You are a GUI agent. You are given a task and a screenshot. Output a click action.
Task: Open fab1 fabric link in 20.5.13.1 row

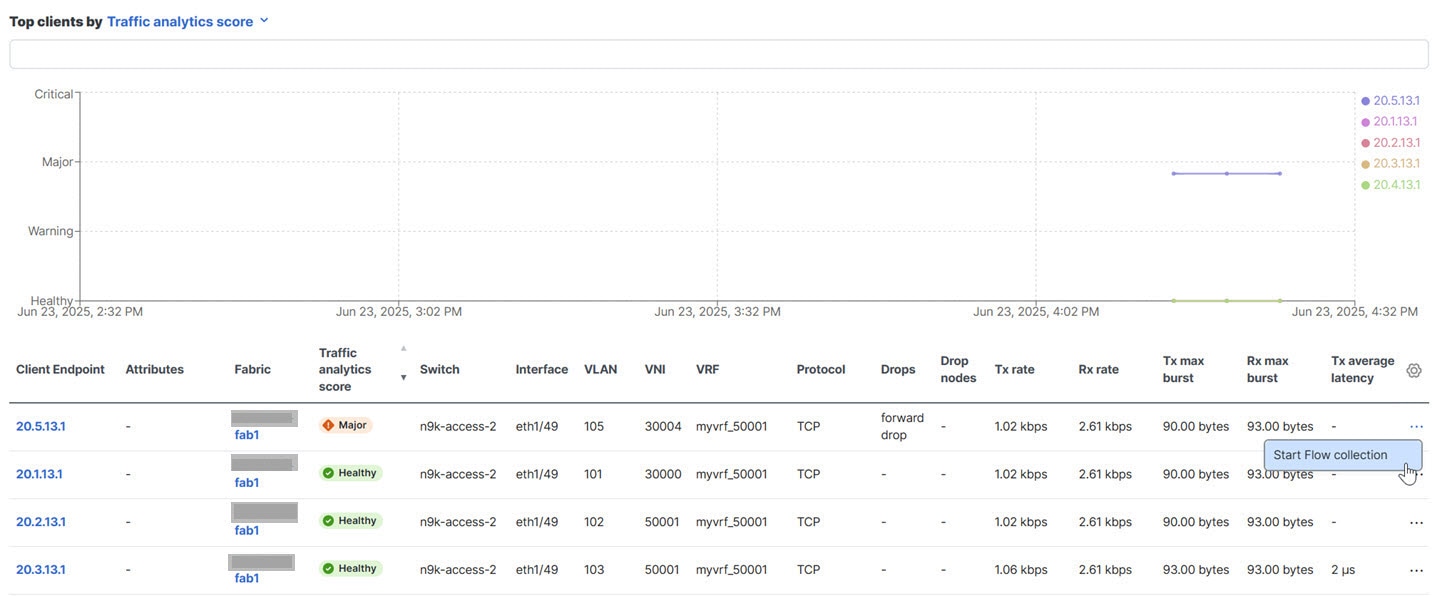point(247,435)
